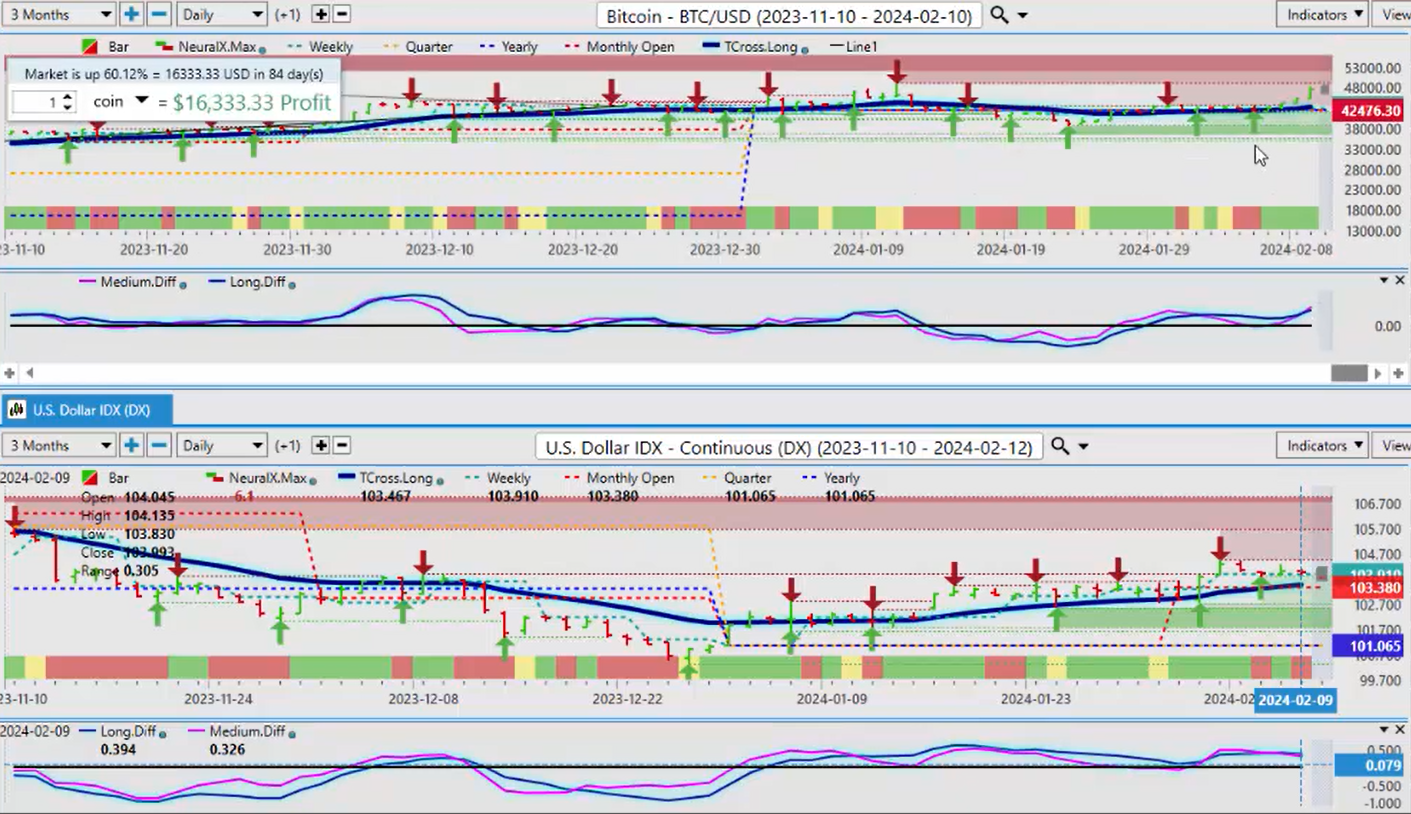The image size is (1411, 814).
Task: Click the U.S. Dollar IDX - Continuous title field
Action: (x=789, y=447)
